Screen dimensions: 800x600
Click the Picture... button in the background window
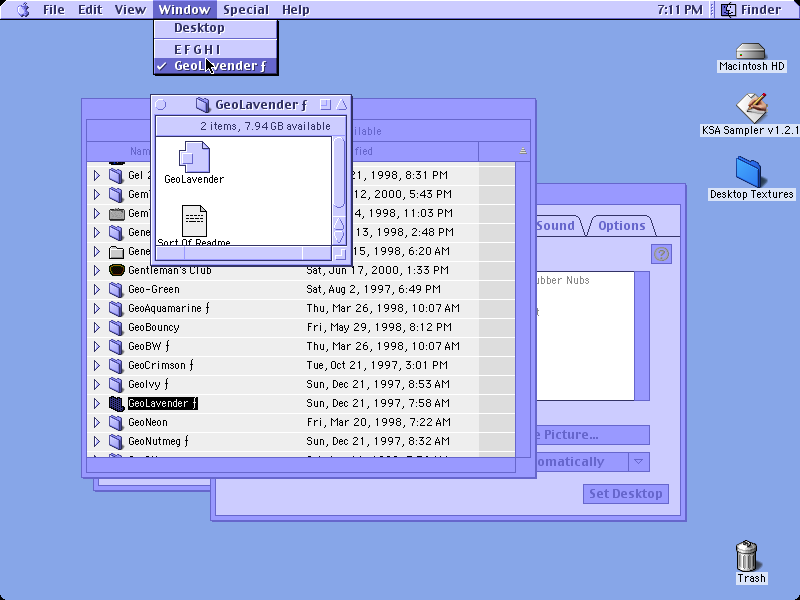(593, 435)
